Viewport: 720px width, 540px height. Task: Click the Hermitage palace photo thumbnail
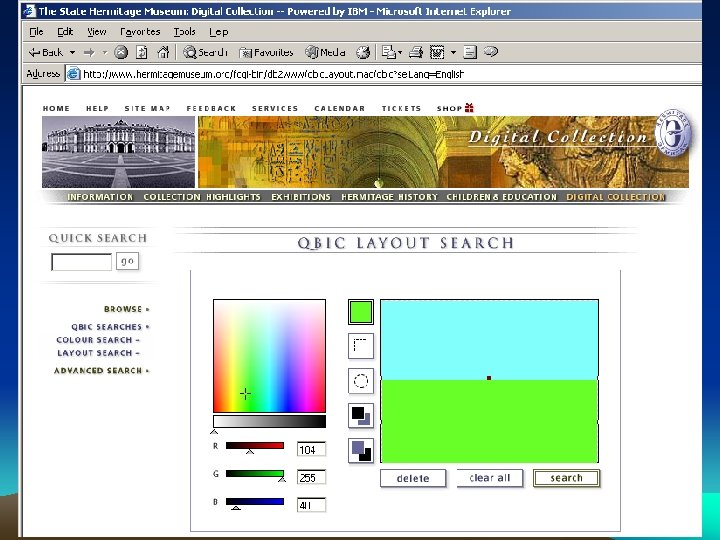pyautogui.click(x=118, y=152)
